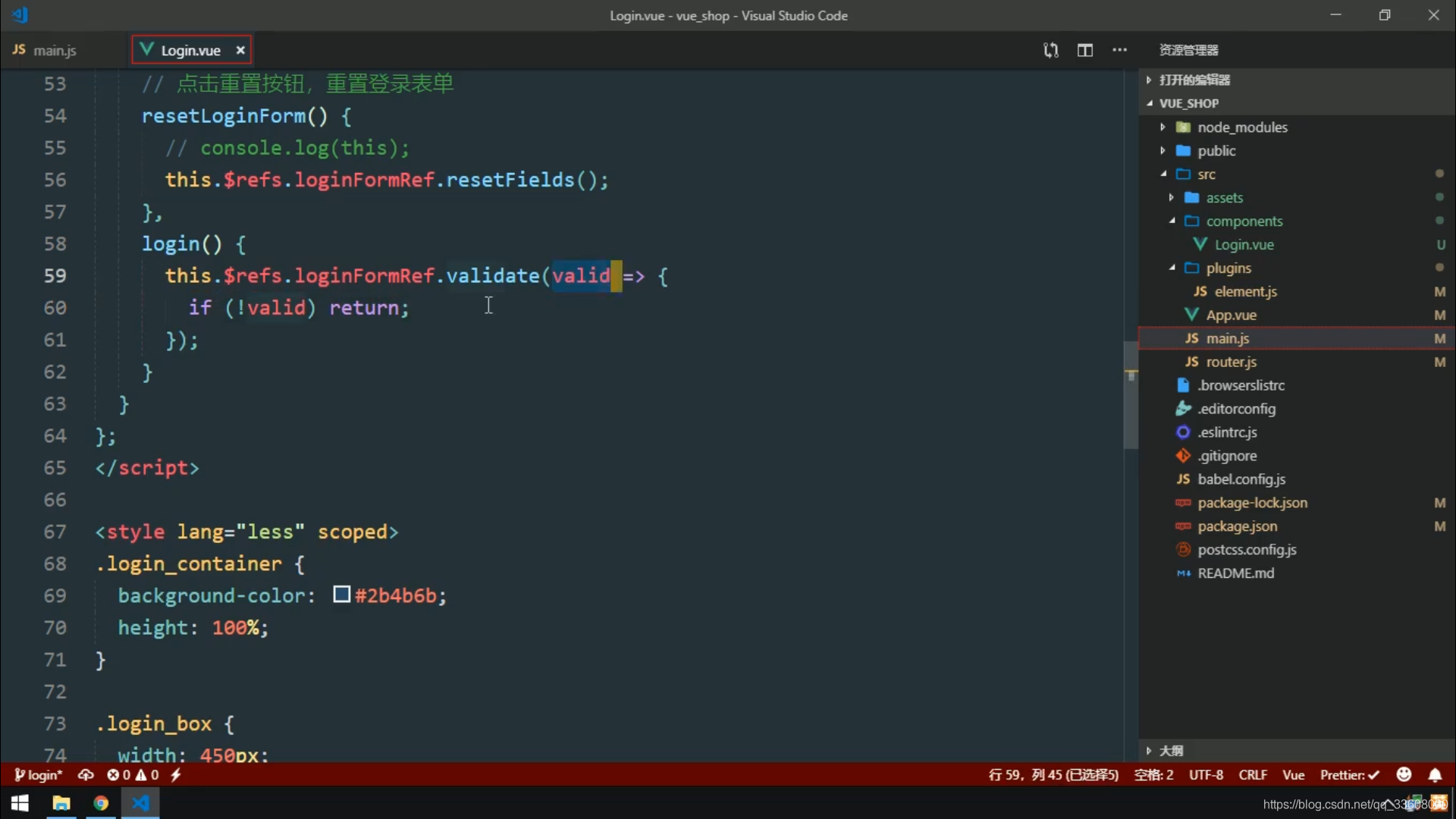Click the VS Code taskbar icon
The image size is (1456, 819).
click(141, 803)
